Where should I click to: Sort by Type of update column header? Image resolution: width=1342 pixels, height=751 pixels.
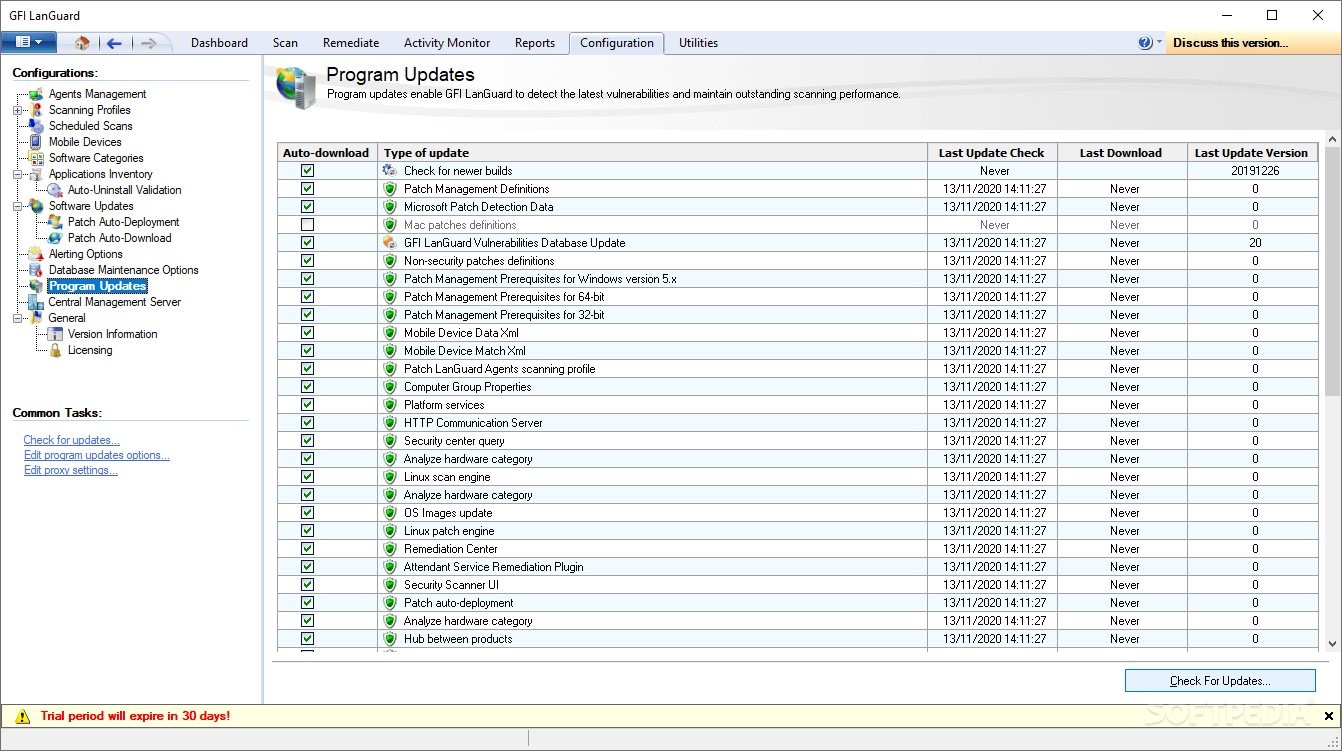click(653, 153)
